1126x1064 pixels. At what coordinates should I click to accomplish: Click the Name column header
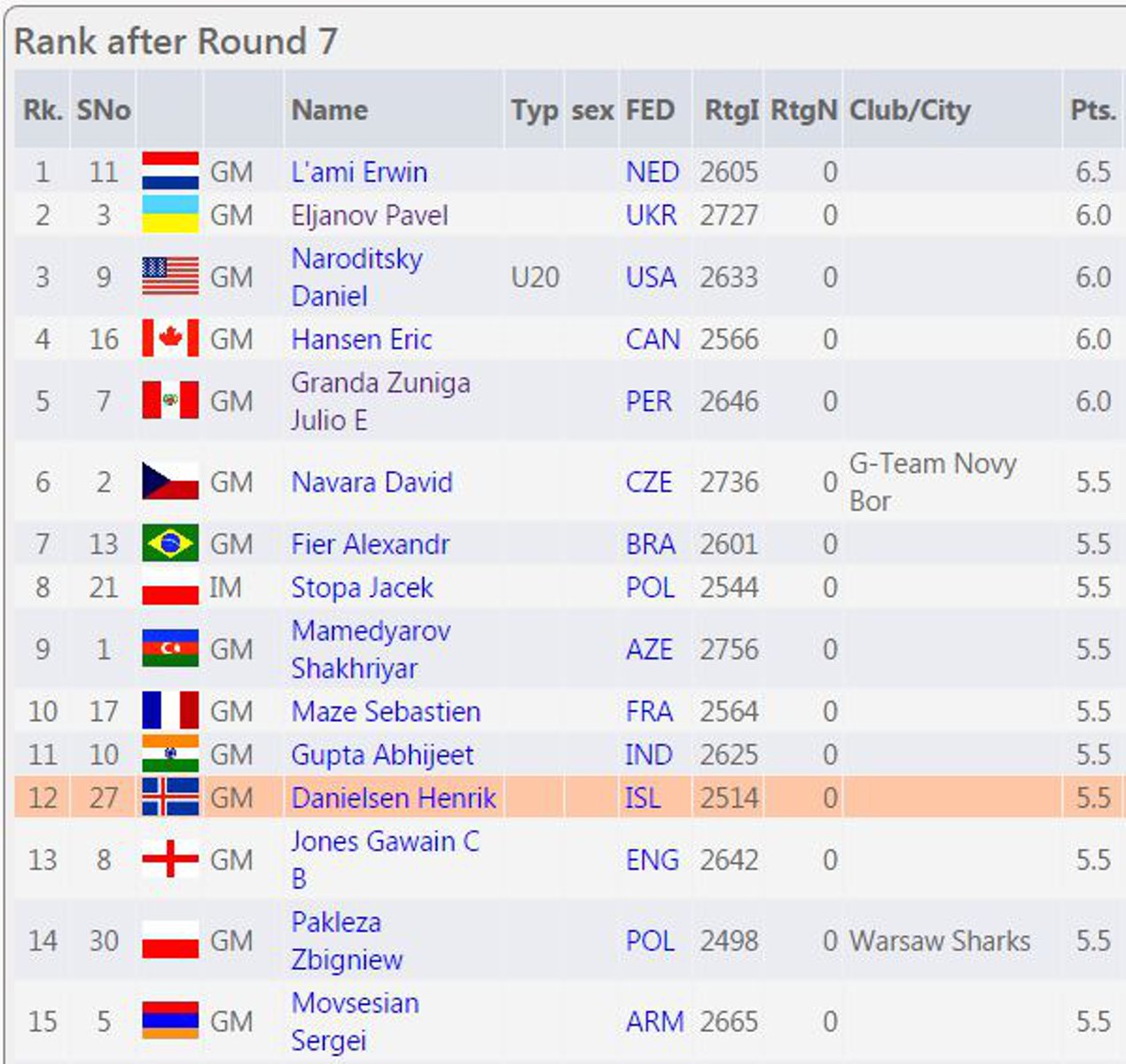pyautogui.click(x=330, y=110)
